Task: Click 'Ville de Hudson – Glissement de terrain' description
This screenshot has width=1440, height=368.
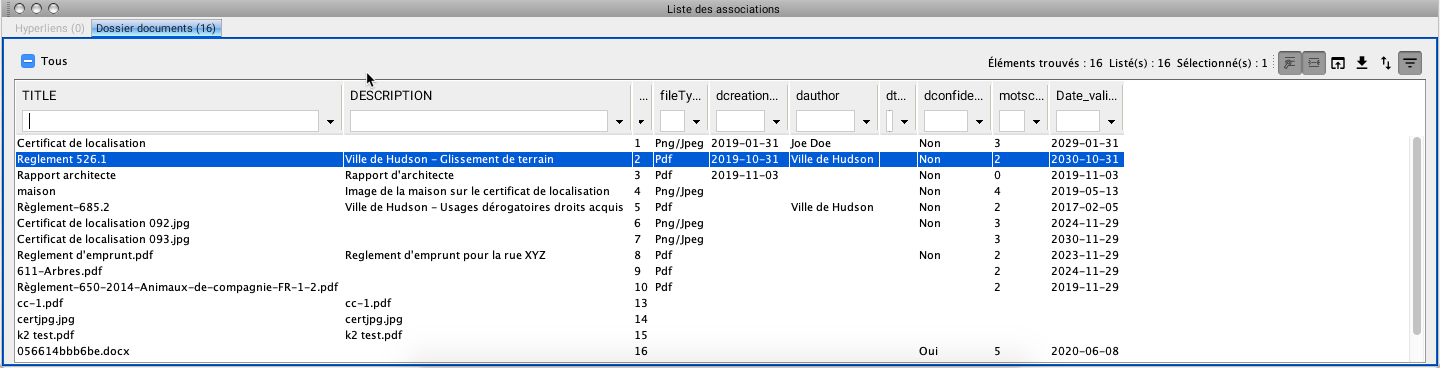Action: pos(449,159)
